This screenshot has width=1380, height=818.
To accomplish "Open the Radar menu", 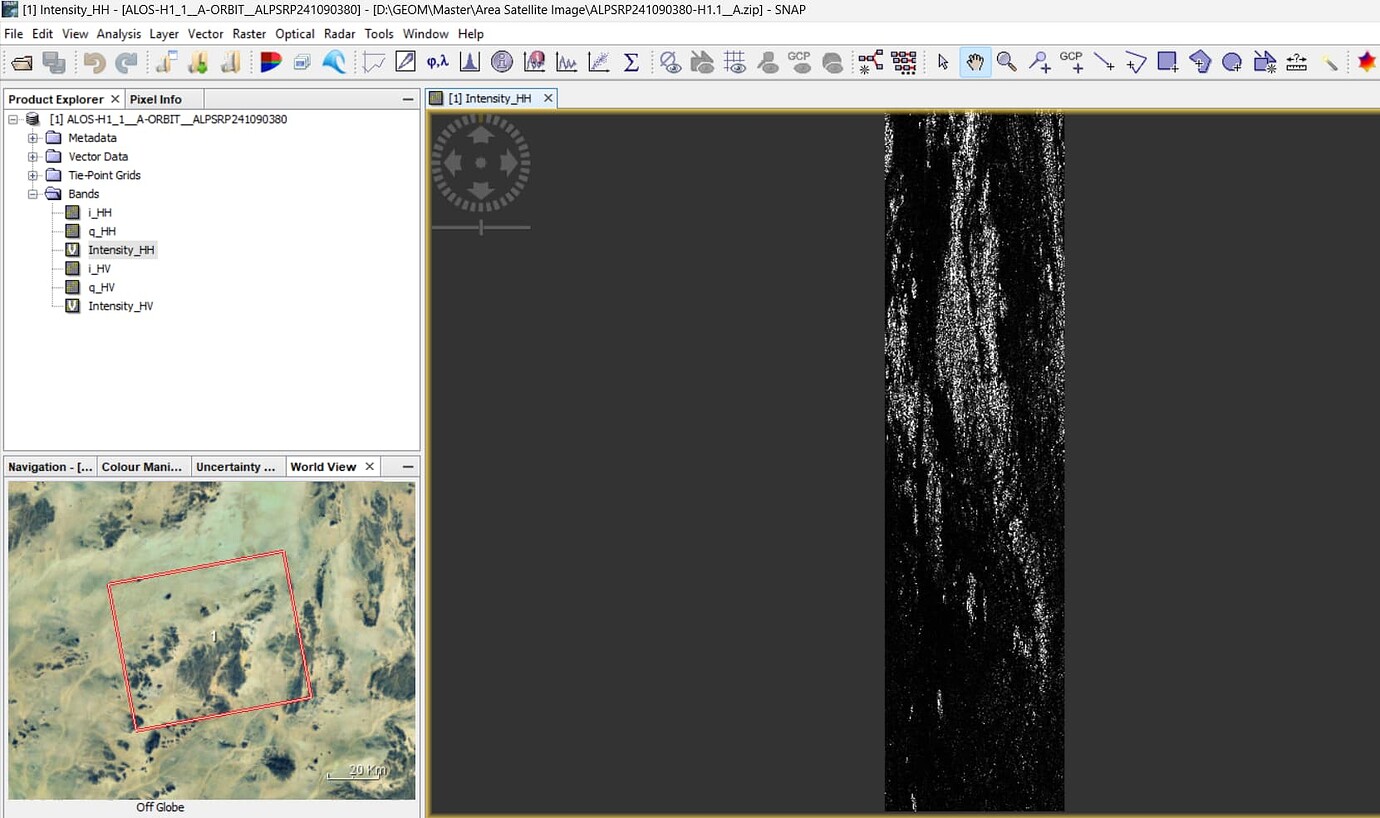I will coord(339,33).
